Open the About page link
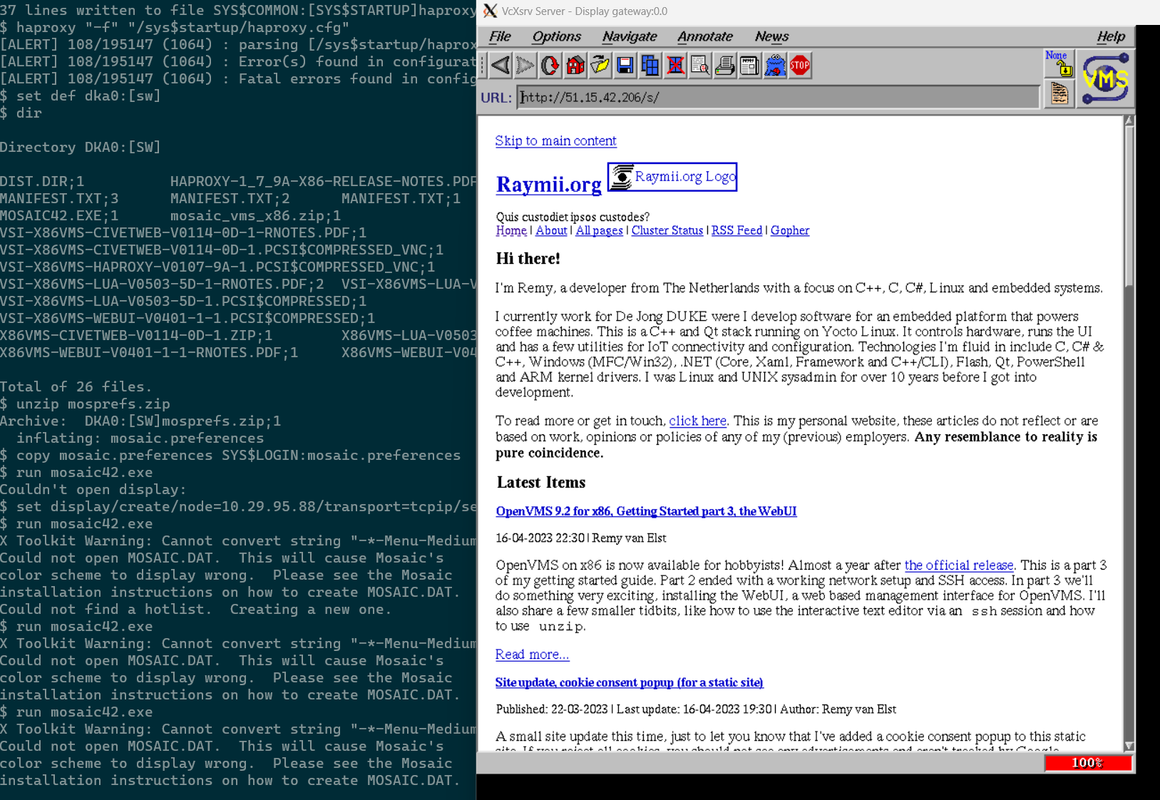 tap(551, 230)
